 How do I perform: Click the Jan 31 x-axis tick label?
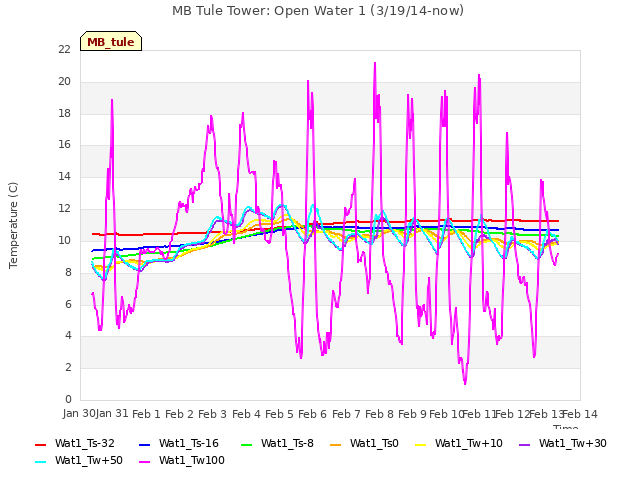click(112, 414)
